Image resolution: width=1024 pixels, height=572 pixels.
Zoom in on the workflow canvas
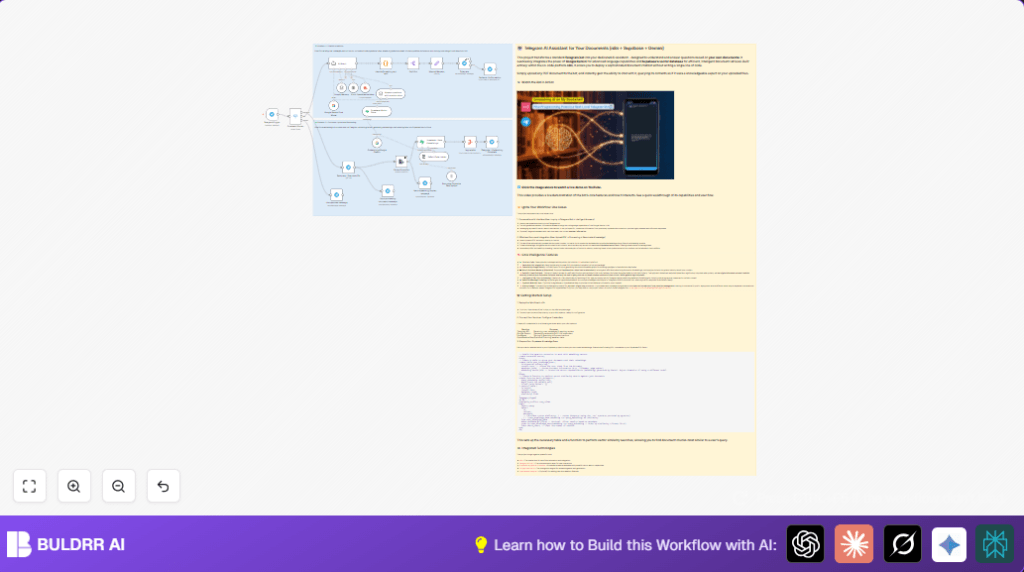pyautogui.click(x=74, y=486)
